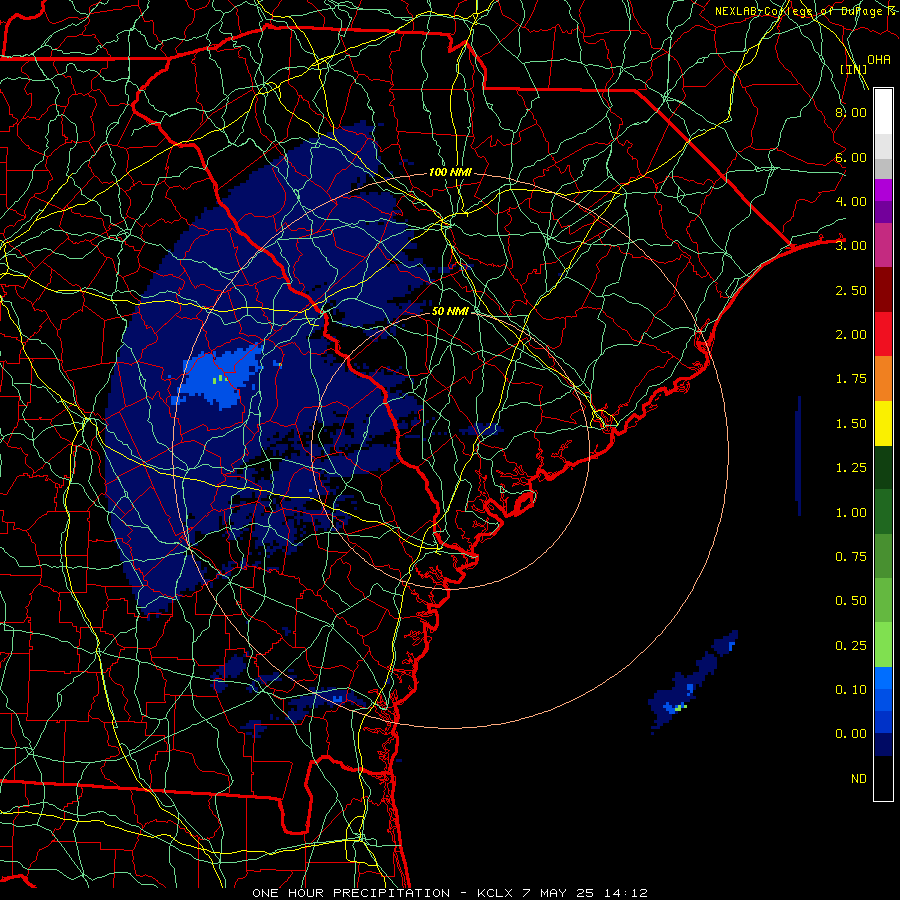The width and height of the screenshot is (900, 900).
Task: Click the narrow vertical blue strip offshore
Action: point(798,456)
